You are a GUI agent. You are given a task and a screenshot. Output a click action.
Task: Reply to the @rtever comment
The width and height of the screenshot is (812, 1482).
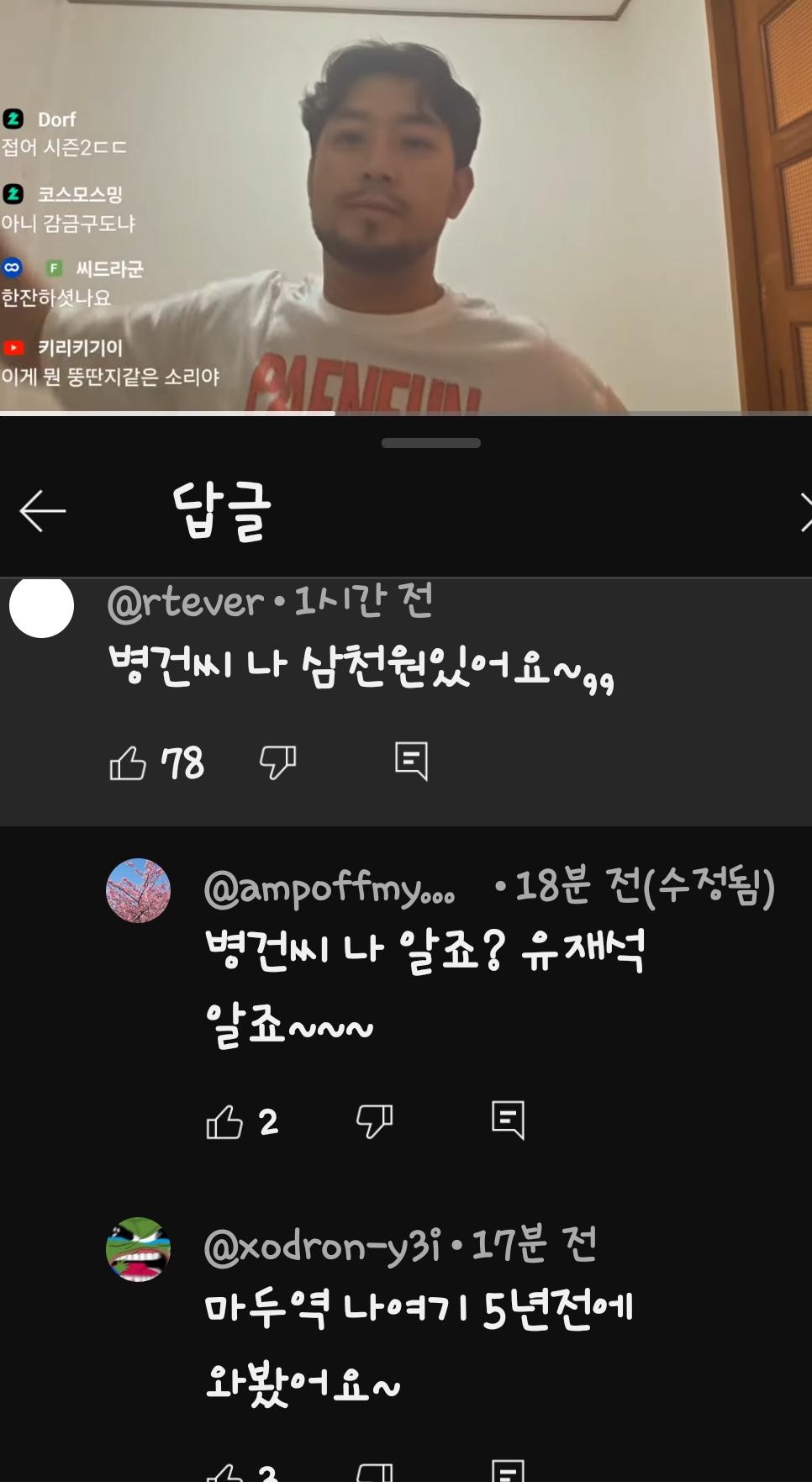point(412,761)
